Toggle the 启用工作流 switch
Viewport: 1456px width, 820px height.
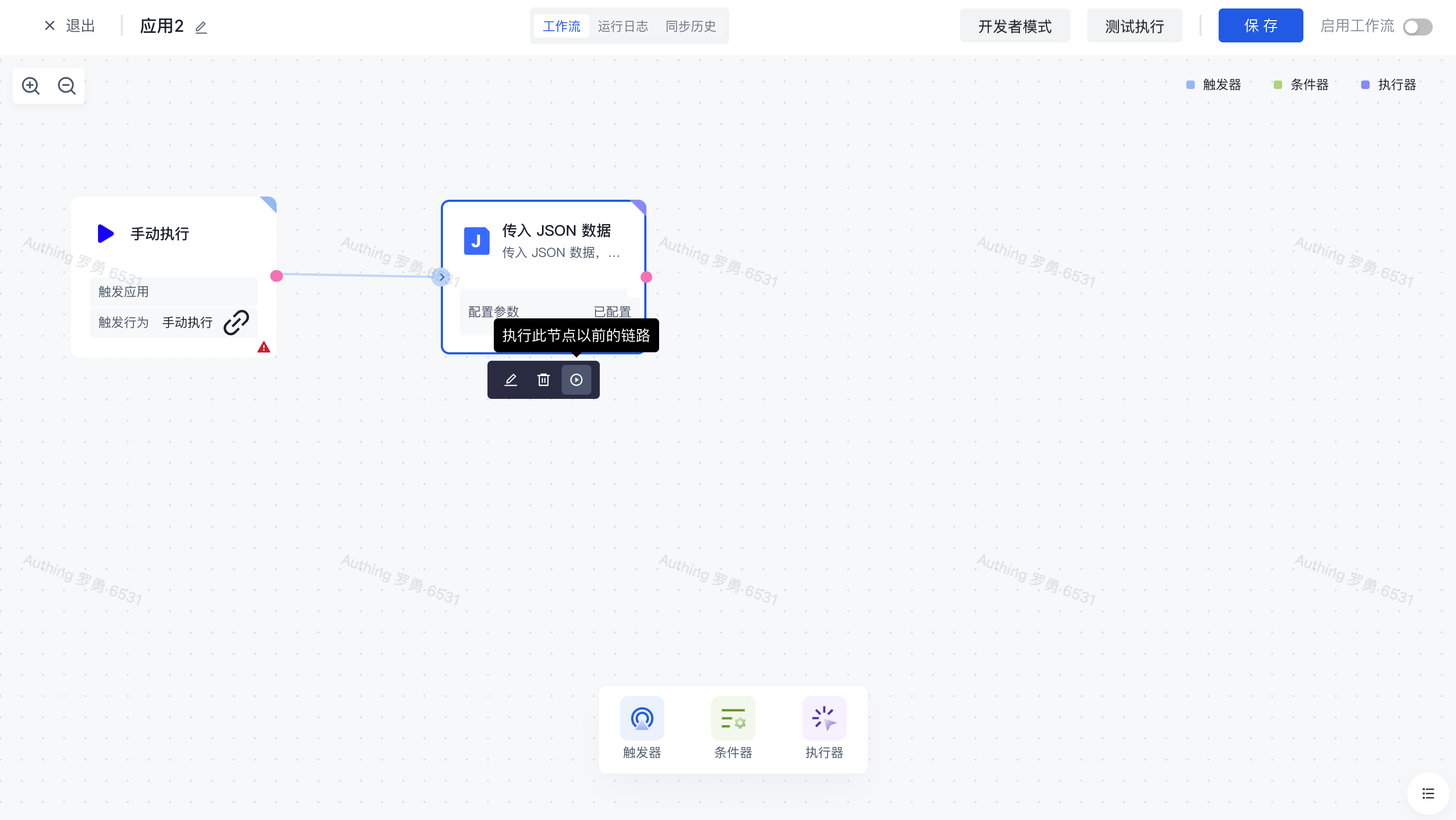tap(1417, 26)
